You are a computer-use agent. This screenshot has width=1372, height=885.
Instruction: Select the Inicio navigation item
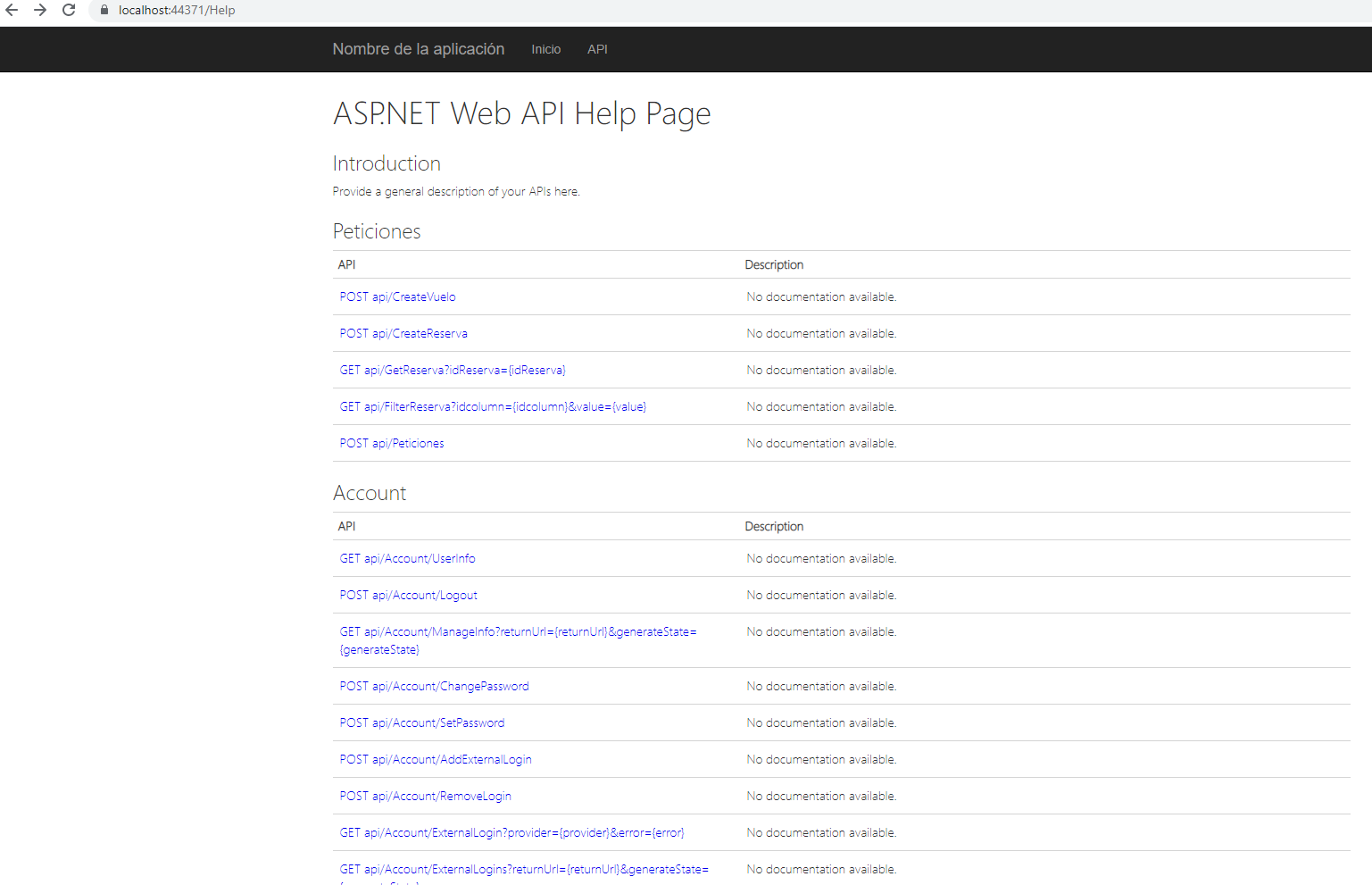pos(545,49)
